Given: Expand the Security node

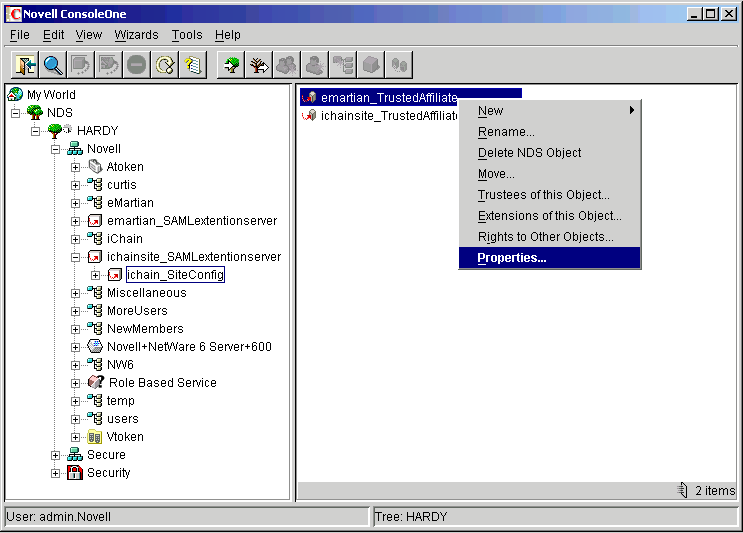Looking at the screenshot, I should (x=55, y=473).
